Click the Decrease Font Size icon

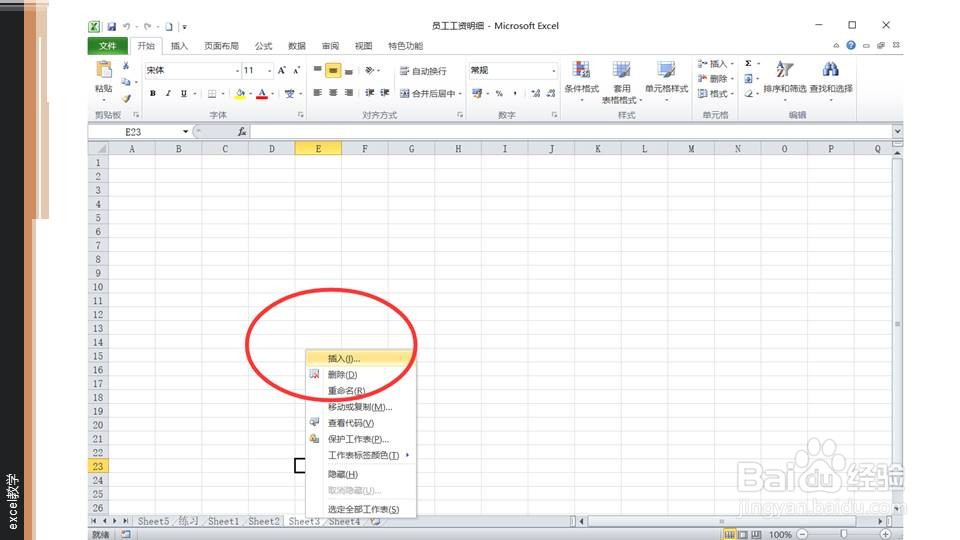click(x=296, y=70)
